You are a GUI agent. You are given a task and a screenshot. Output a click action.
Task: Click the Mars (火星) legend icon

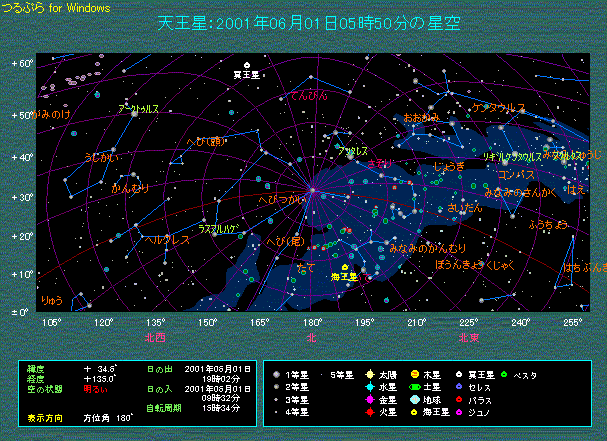(369, 411)
